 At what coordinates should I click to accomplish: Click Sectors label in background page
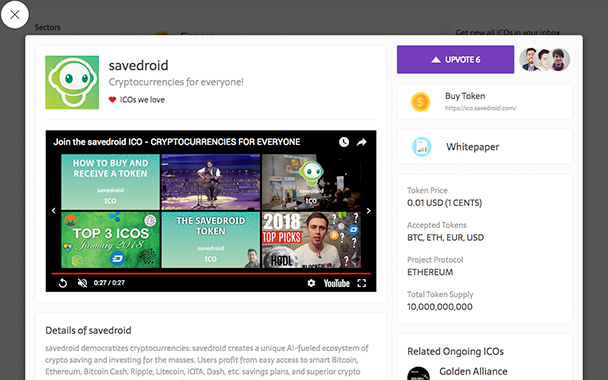coord(47,28)
